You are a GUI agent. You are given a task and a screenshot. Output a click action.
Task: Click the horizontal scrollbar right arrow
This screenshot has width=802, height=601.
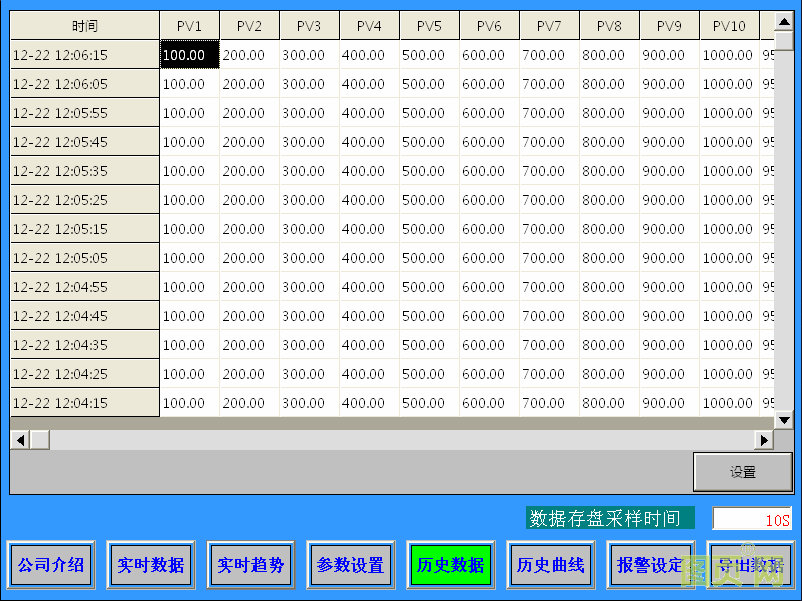click(765, 440)
